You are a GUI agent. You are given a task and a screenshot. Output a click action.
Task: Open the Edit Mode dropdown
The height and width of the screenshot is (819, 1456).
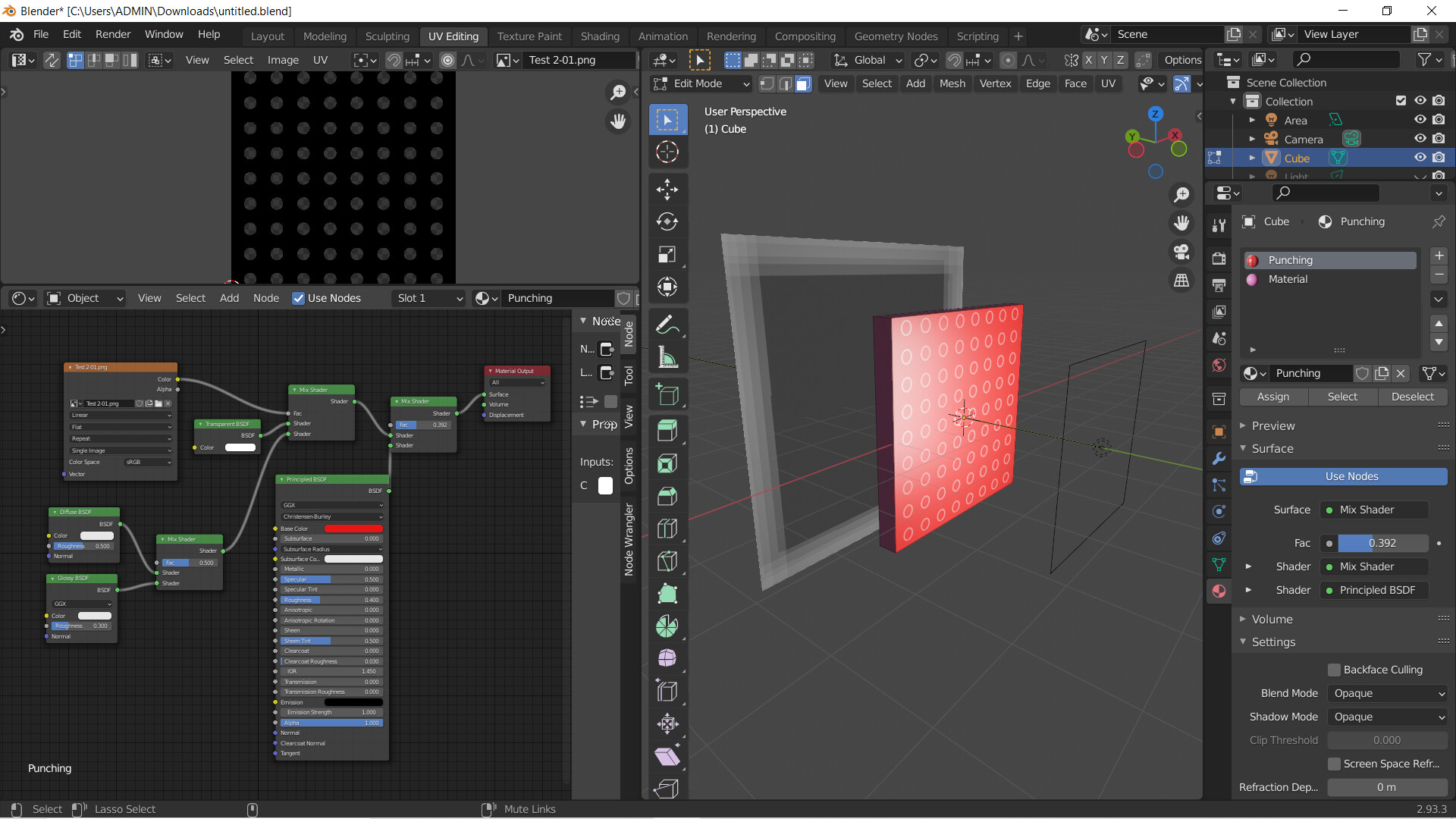click(701, 83)
